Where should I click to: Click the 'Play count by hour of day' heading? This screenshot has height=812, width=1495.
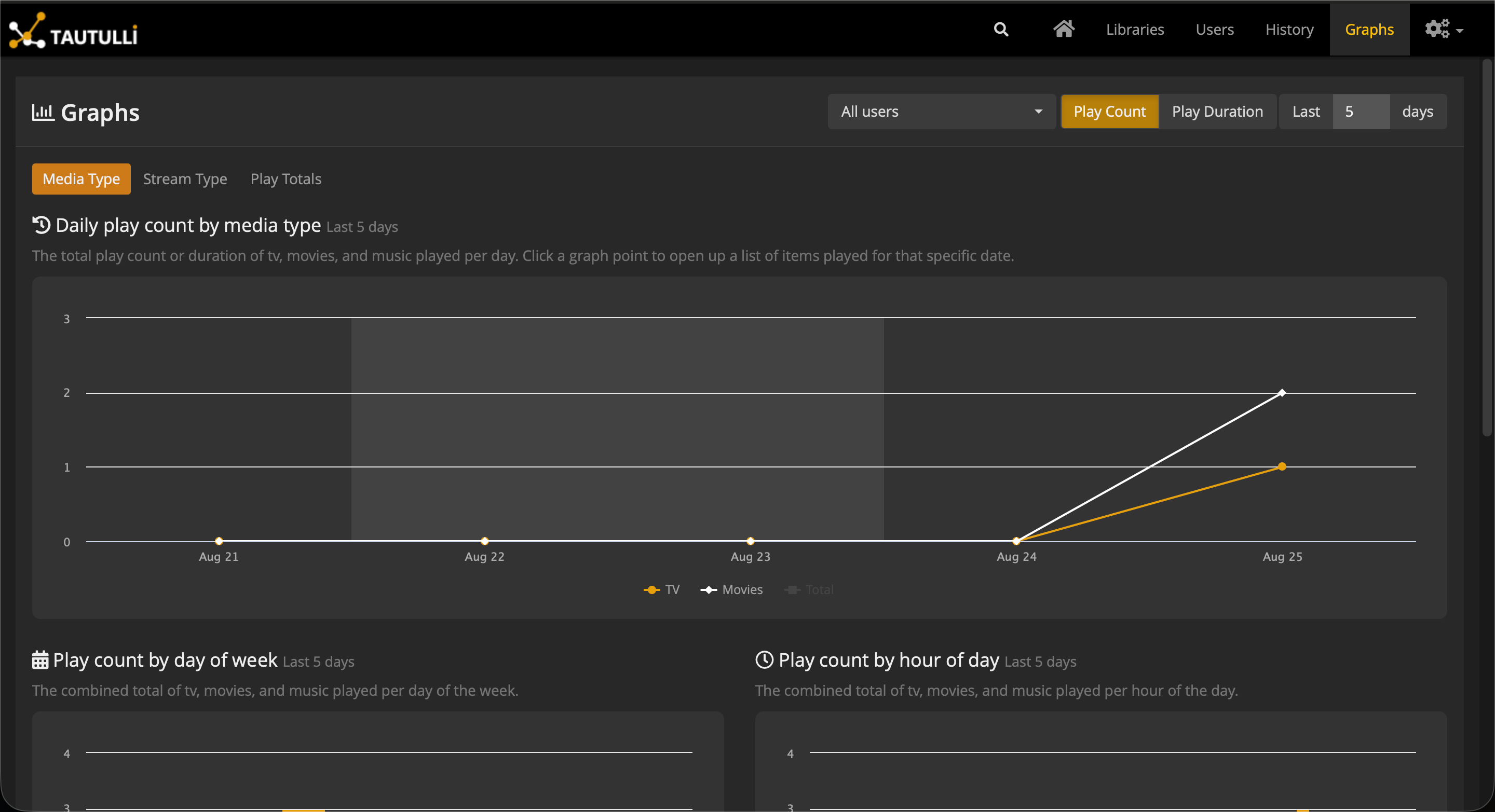click(x=889, y=660)
